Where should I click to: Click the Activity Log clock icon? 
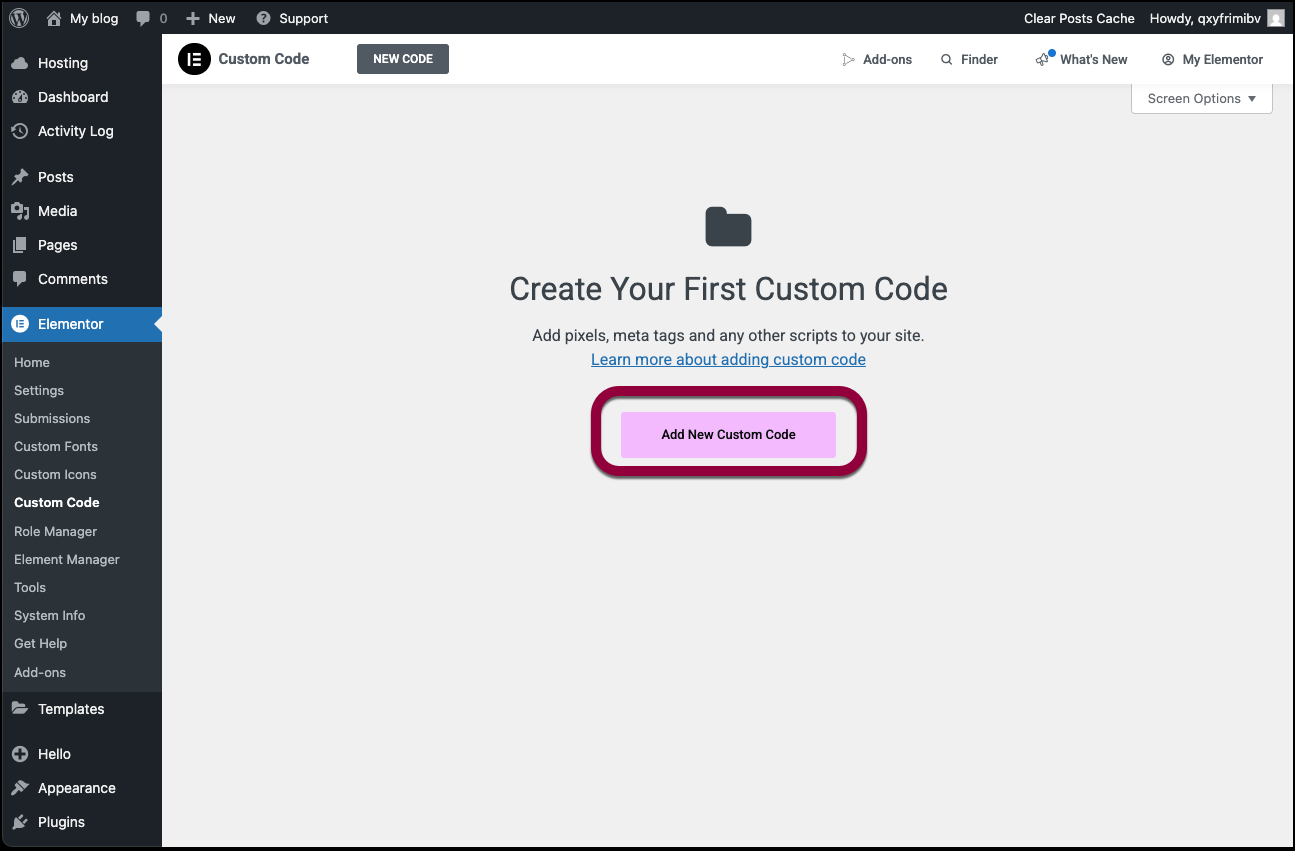[20, 131]
